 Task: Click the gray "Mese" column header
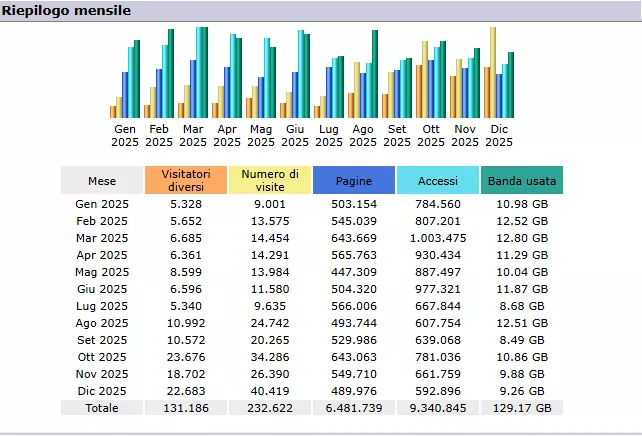coord(102,180)
